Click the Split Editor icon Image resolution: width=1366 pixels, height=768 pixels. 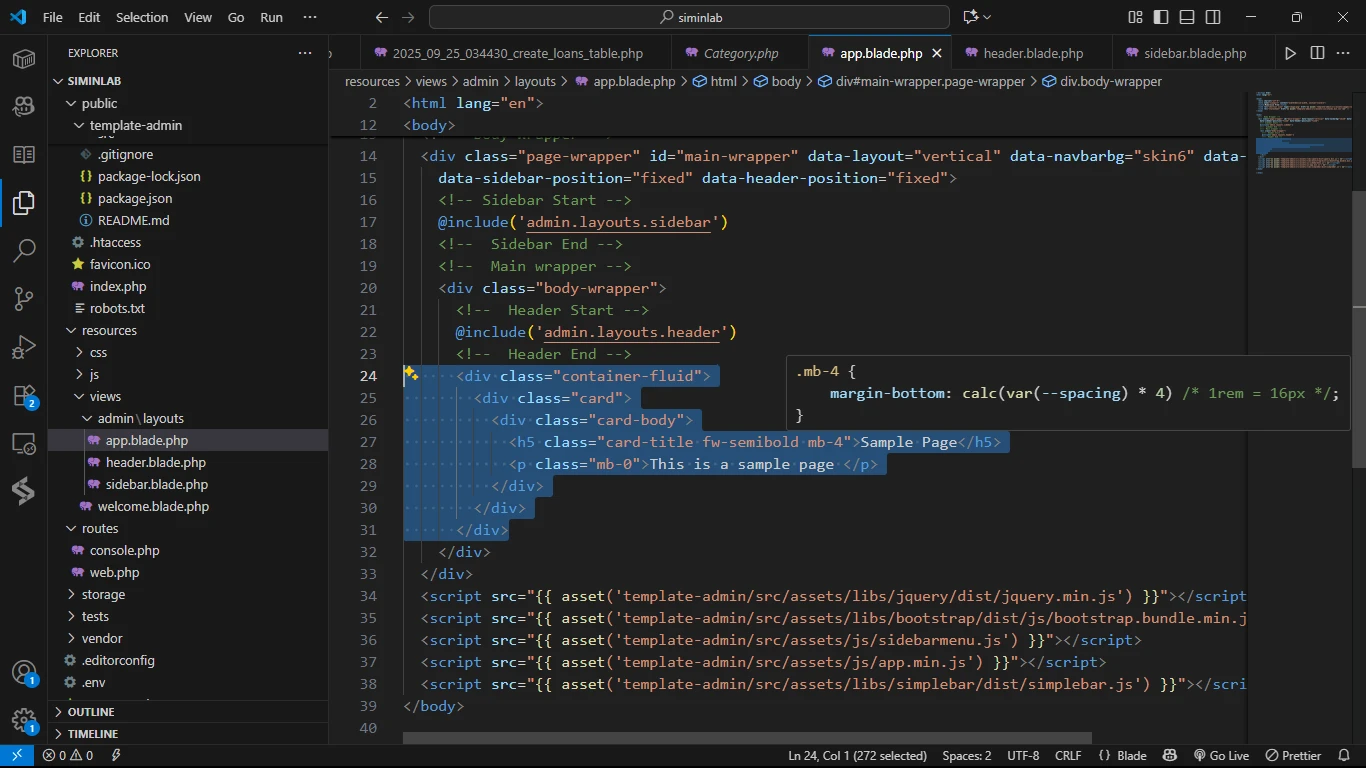coord(1317,53)
